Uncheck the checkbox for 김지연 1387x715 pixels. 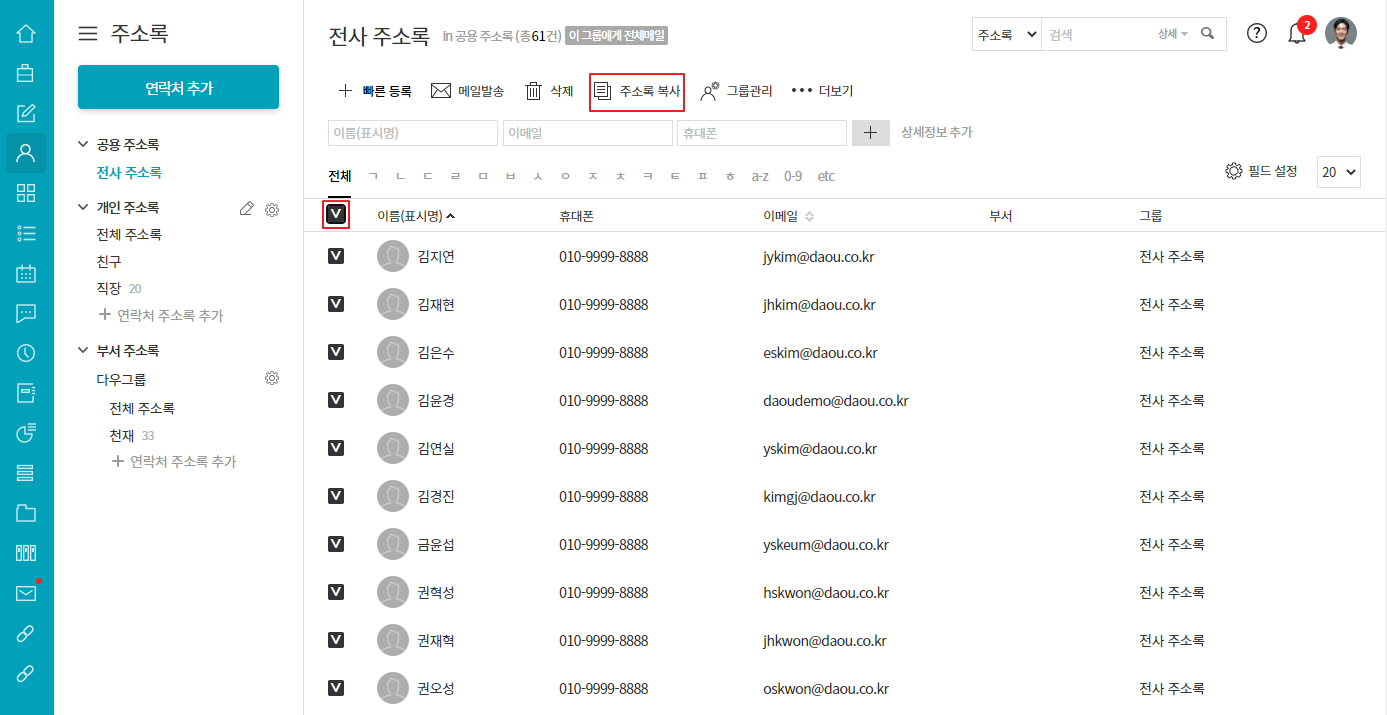pyautogui.click(x=336, y=257)
